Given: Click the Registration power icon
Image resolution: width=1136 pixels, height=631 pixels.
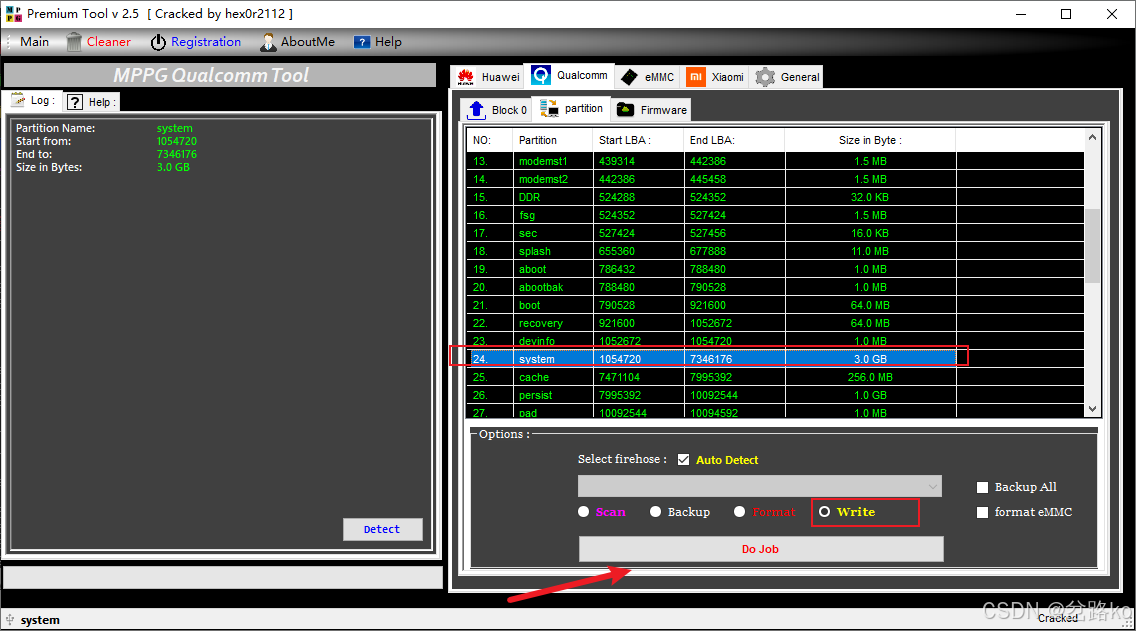Looking at the screenshot, I should coord(158,43).
